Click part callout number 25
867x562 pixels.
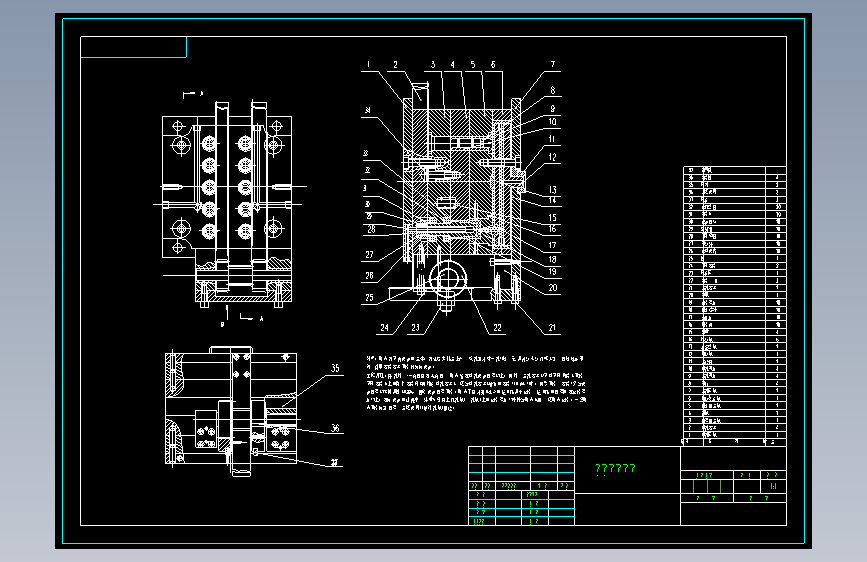click(x=369, y=298)
